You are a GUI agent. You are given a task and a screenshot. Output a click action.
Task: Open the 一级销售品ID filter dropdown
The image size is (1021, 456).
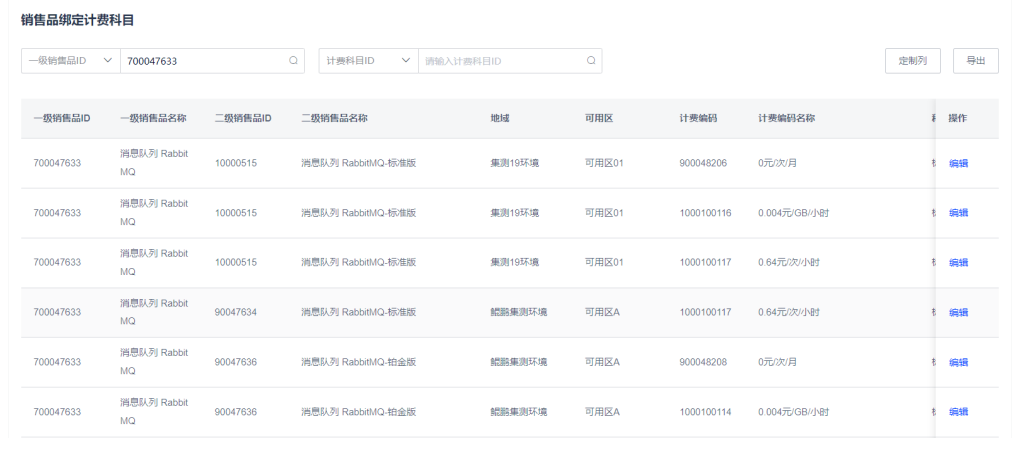(71, 61)
